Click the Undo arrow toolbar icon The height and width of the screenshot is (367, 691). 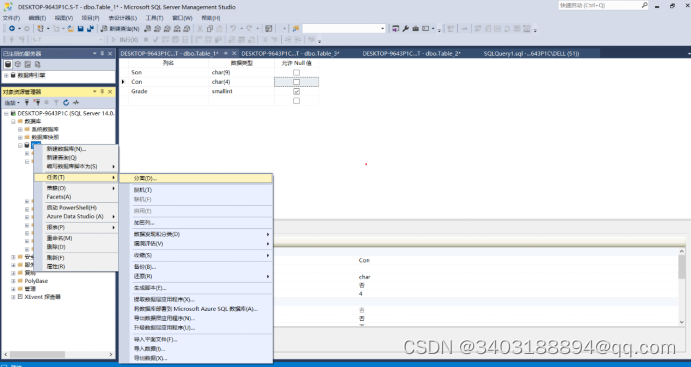(233, 29)
